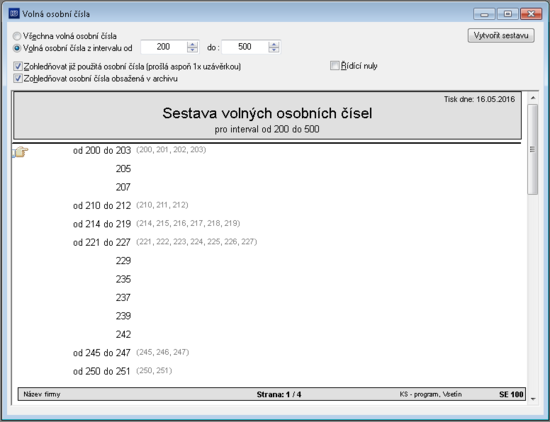550x422 pixels.
Task: Click the report scrollbar down arrow
Action: [533, 399]
